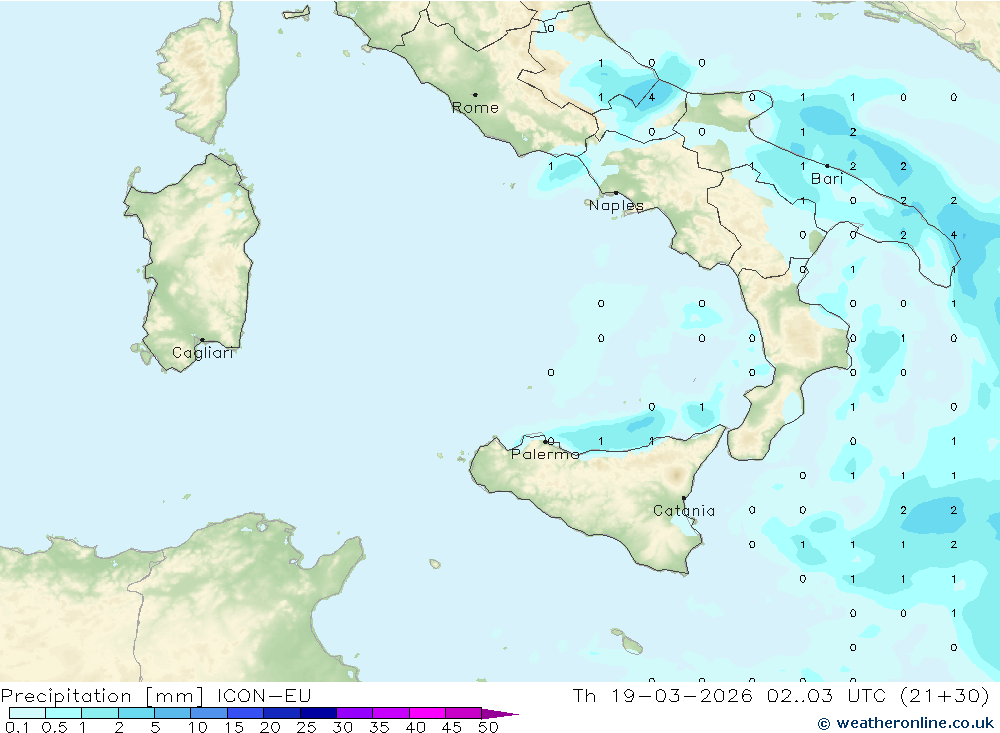Pick the 15–20 mm legend swatch

(246, 713)
